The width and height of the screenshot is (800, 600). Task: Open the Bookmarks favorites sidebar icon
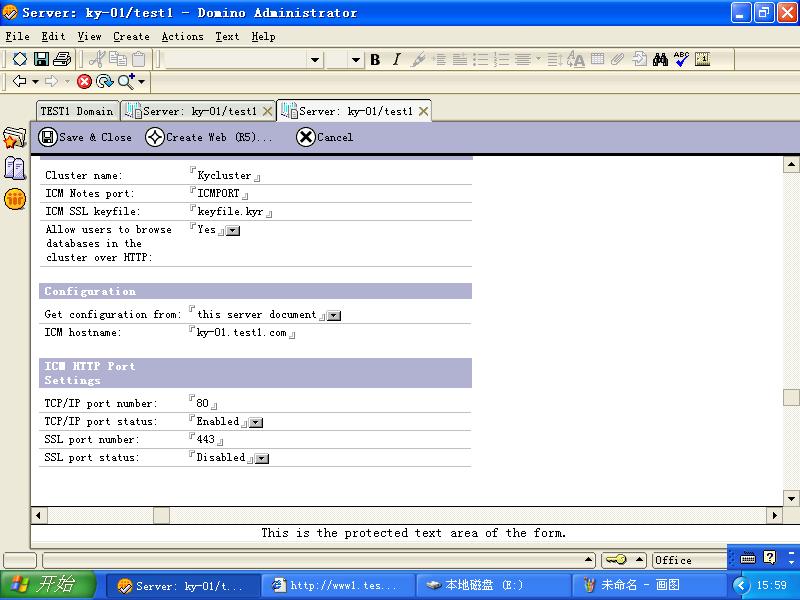point(14,138)
